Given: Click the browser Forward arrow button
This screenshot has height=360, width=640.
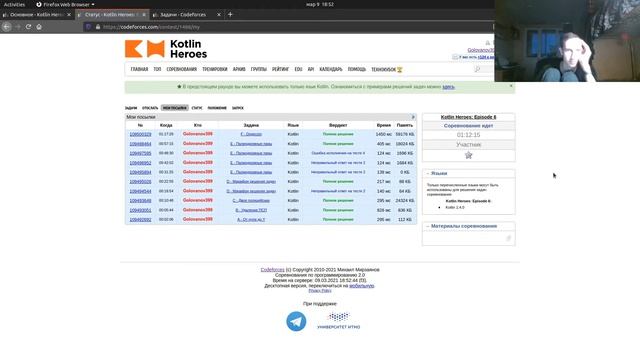Looking at the screenshot, I should coord(18,27).
